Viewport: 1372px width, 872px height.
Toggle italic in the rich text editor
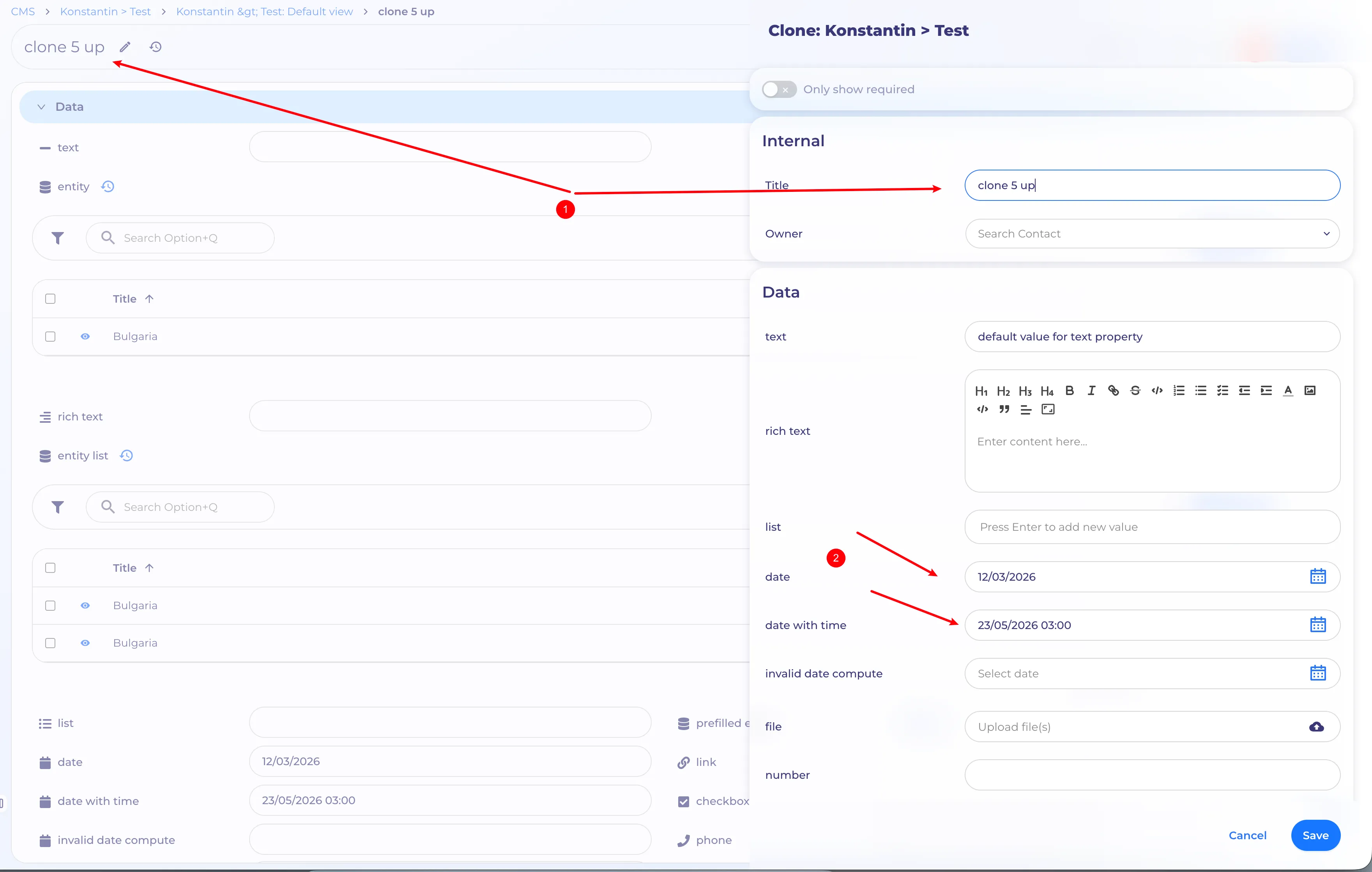pos(1091,390)
